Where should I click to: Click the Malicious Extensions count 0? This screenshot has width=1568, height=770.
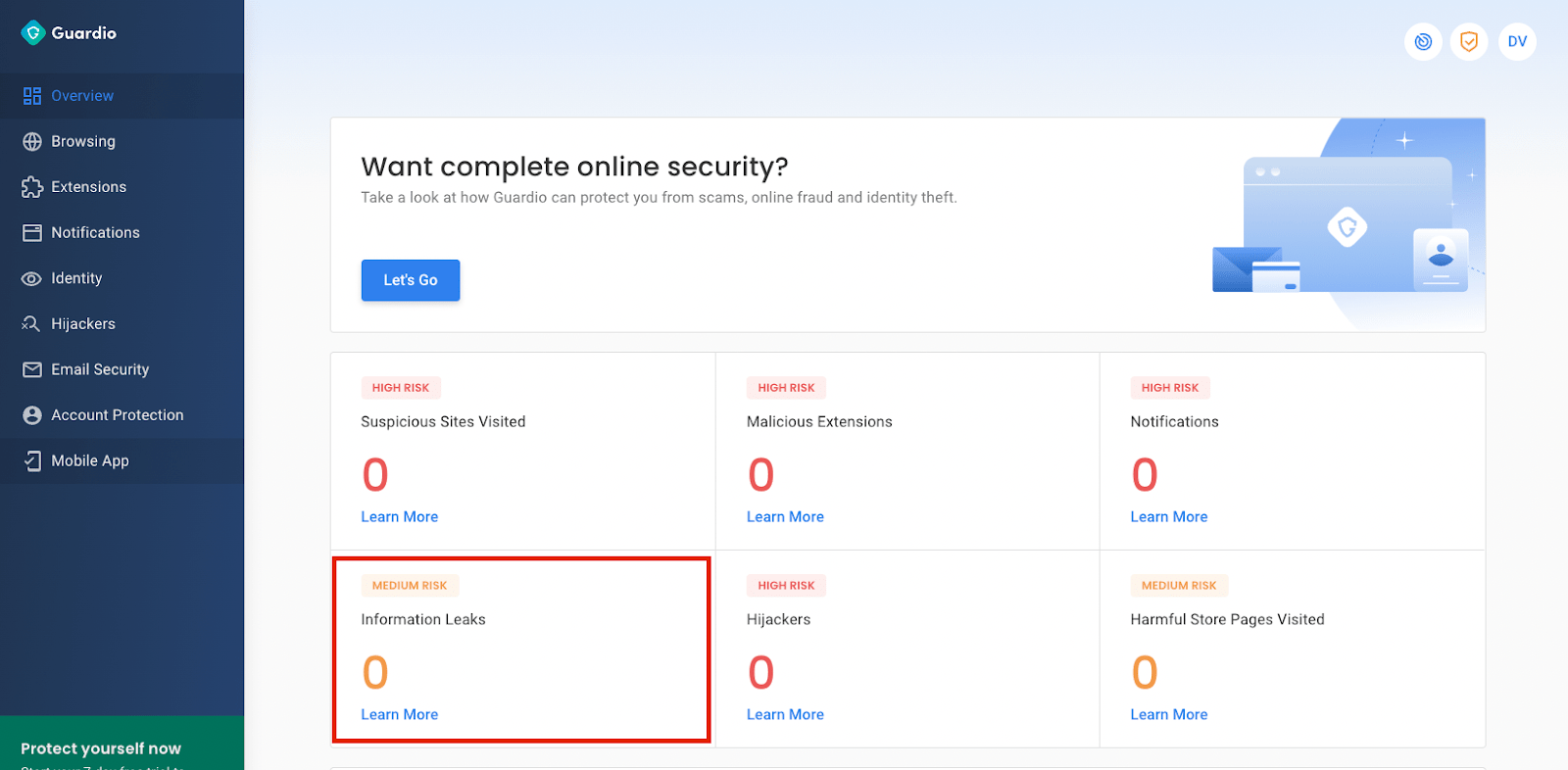point(761,475)
